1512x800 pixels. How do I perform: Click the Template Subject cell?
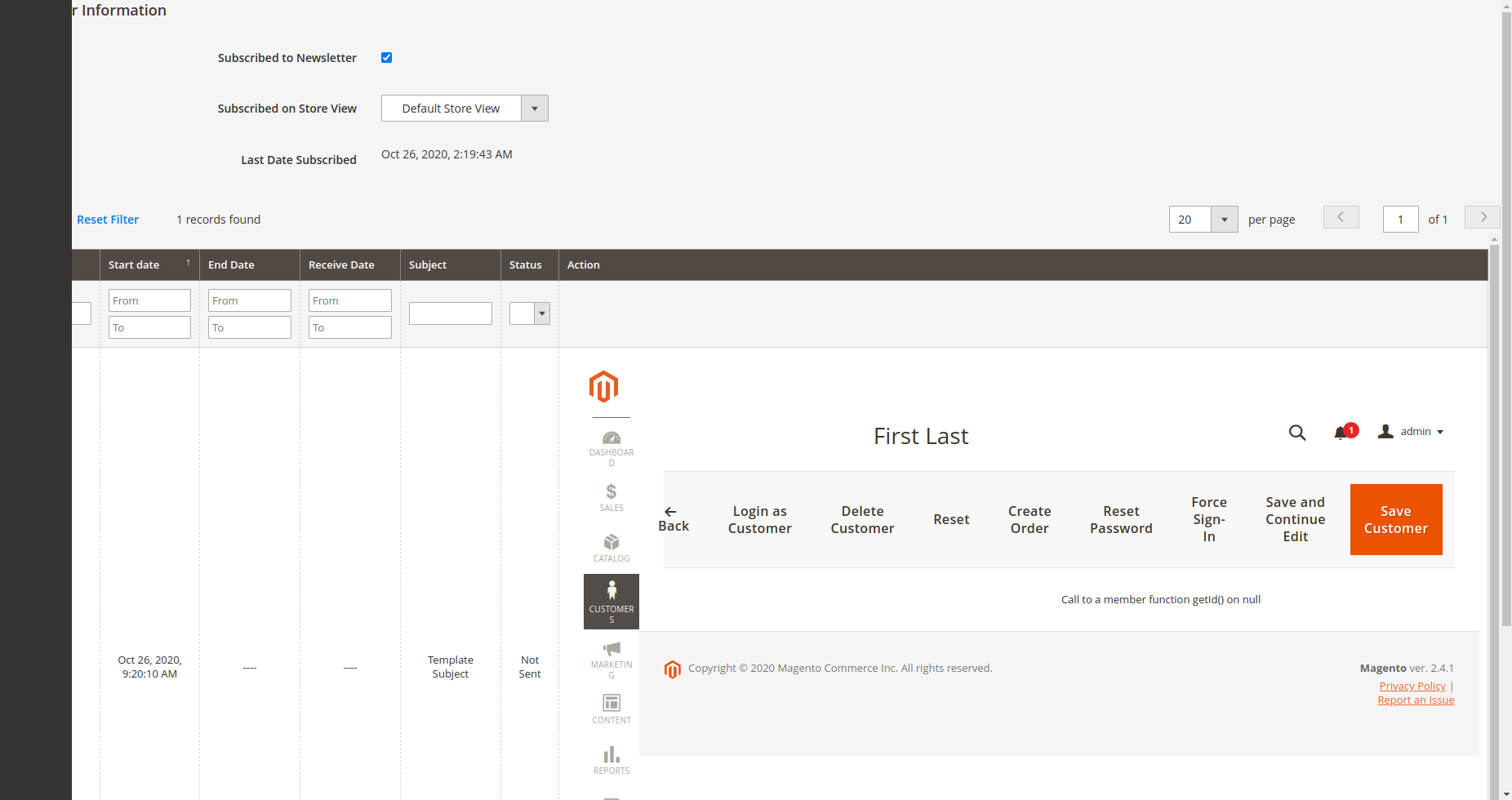click(451, 667)
